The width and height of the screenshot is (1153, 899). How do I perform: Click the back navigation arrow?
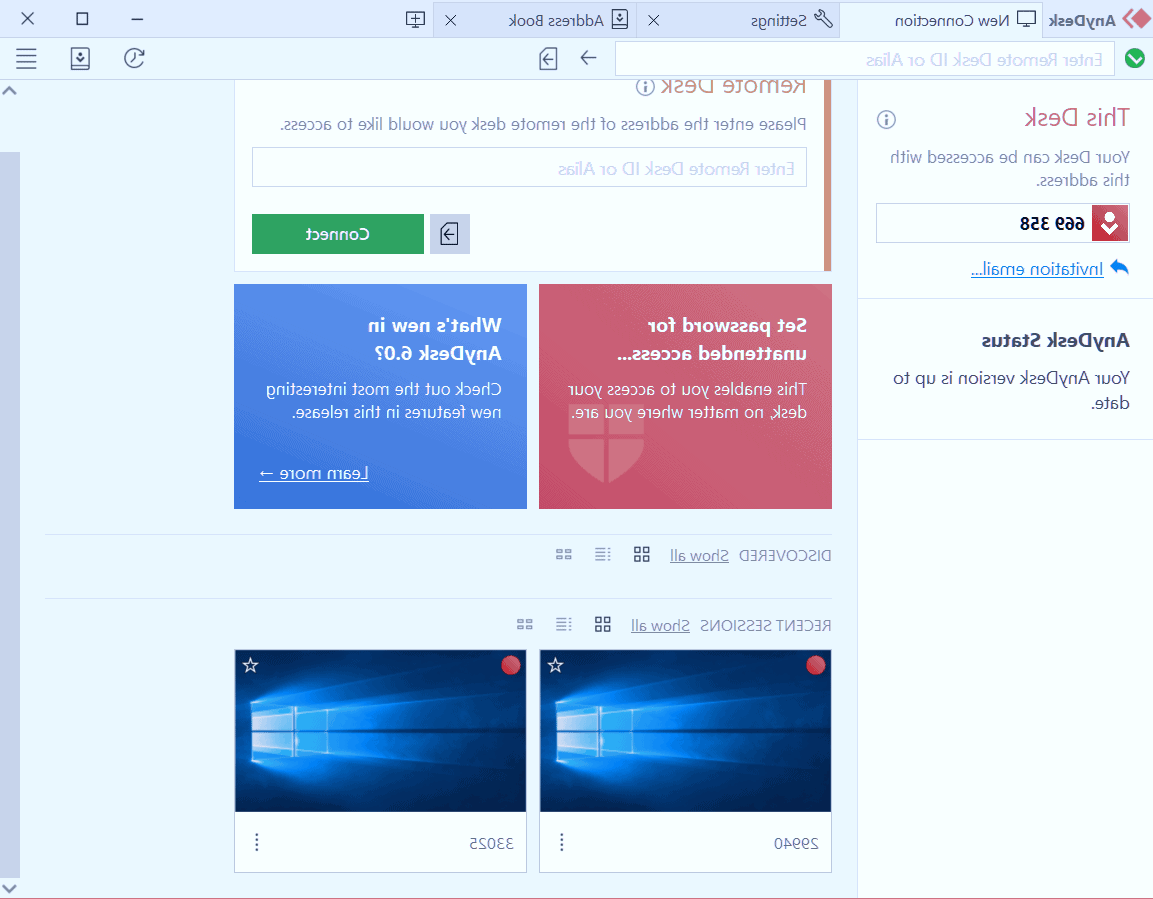point(586,59)
